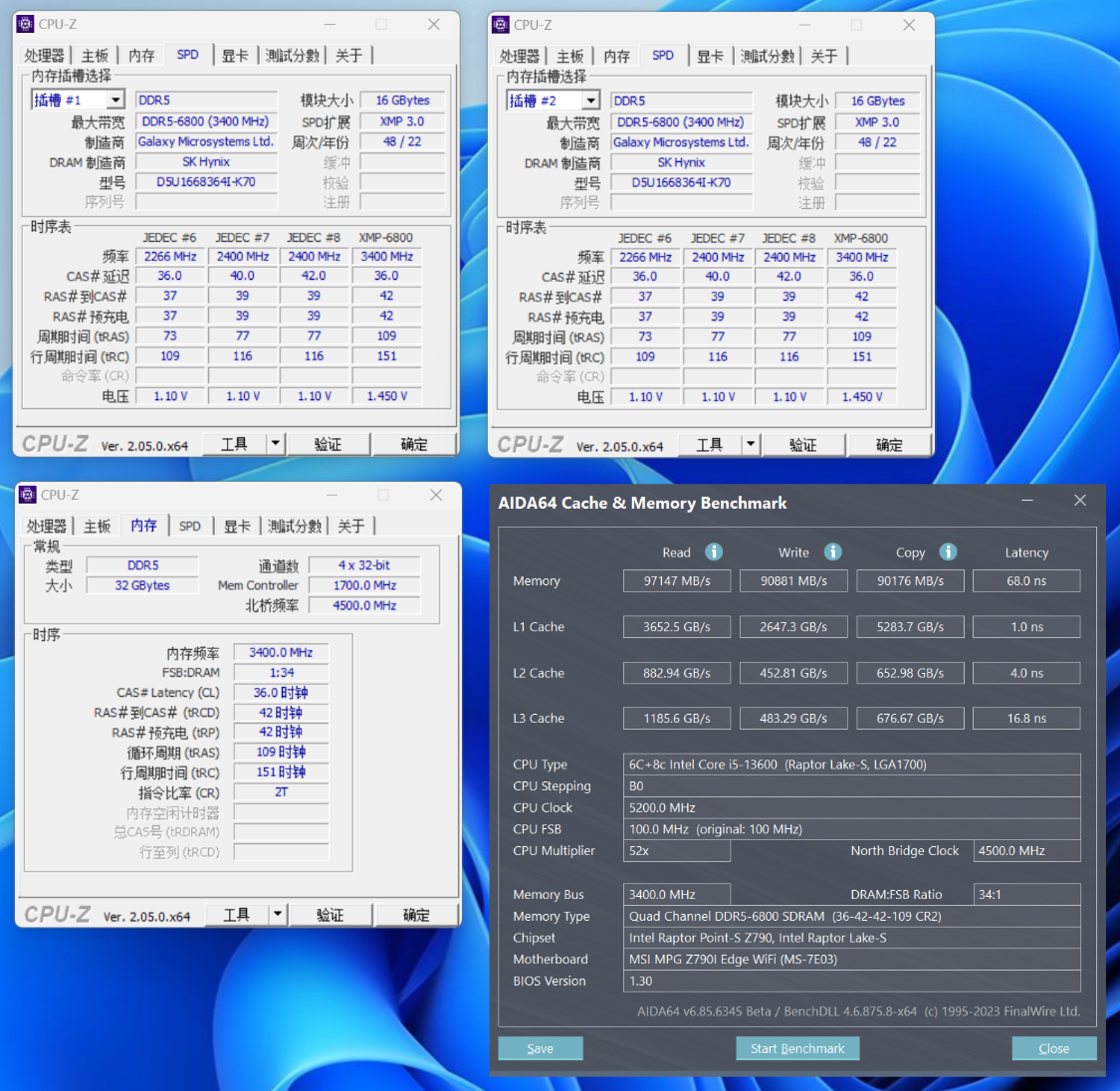Click the FSB:DRAM 1:34 value
Image resolution: width=1120 pixels, height=1091 pixels.
click(282, 673)
